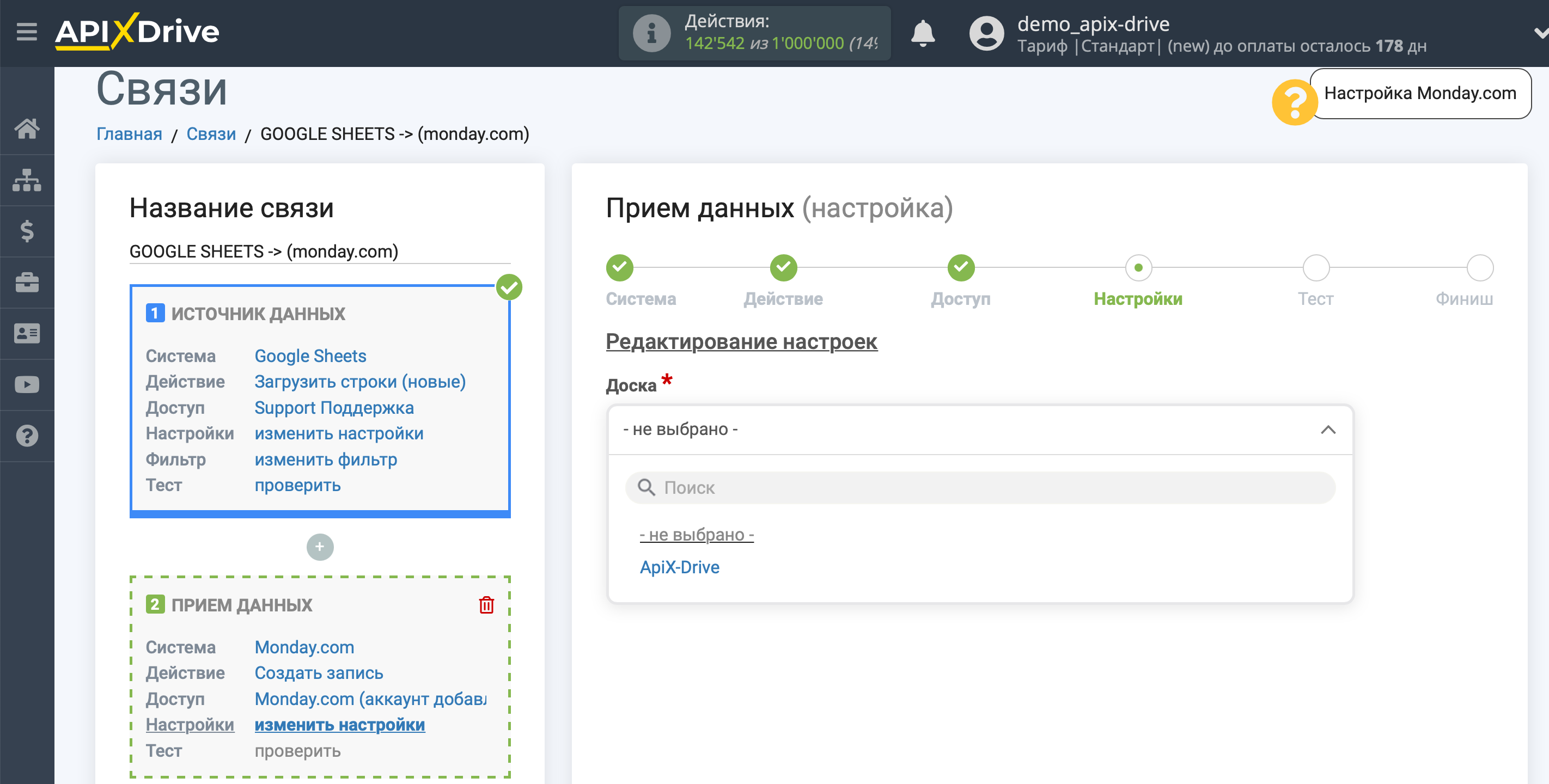Open the contact card sidebar icon
The image size is (1549, 784).
[x=27, y=333]
